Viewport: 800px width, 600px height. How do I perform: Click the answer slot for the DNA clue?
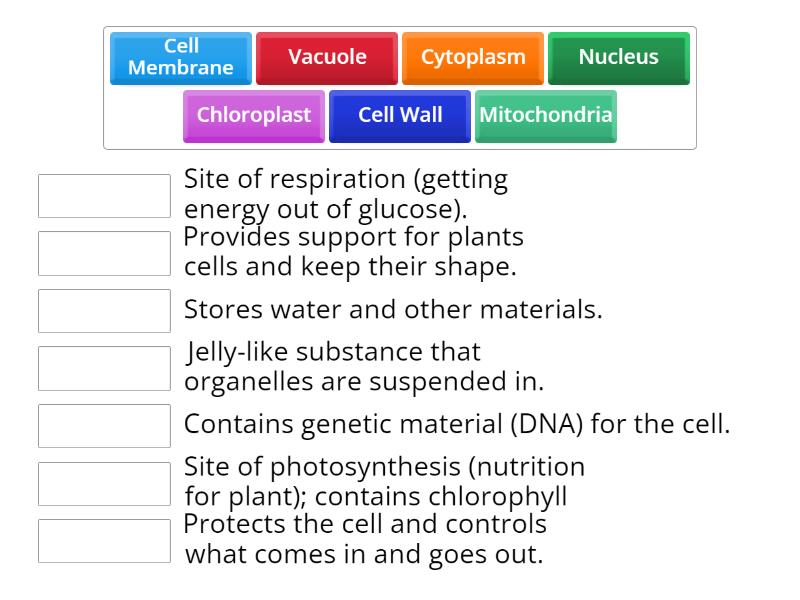coord(104,425)
